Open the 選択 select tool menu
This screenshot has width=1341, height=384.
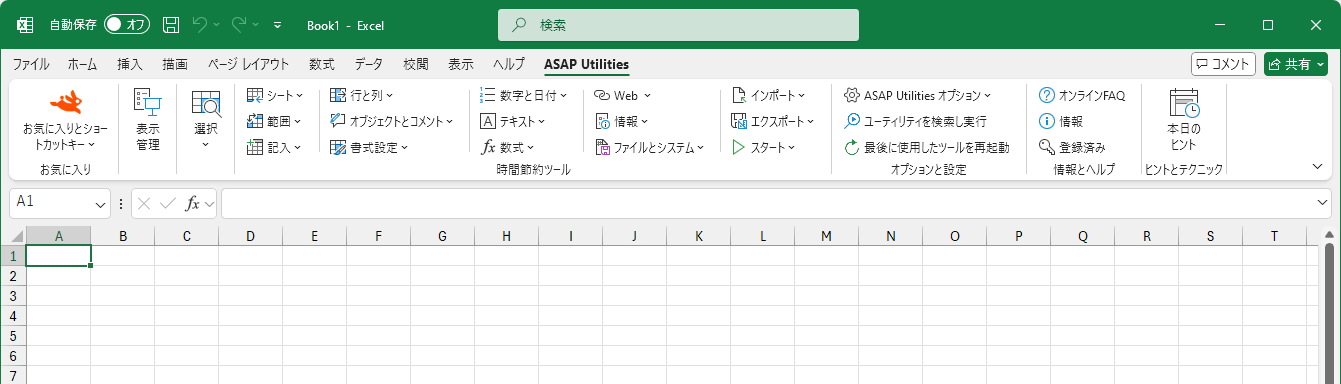coord(206,119)
